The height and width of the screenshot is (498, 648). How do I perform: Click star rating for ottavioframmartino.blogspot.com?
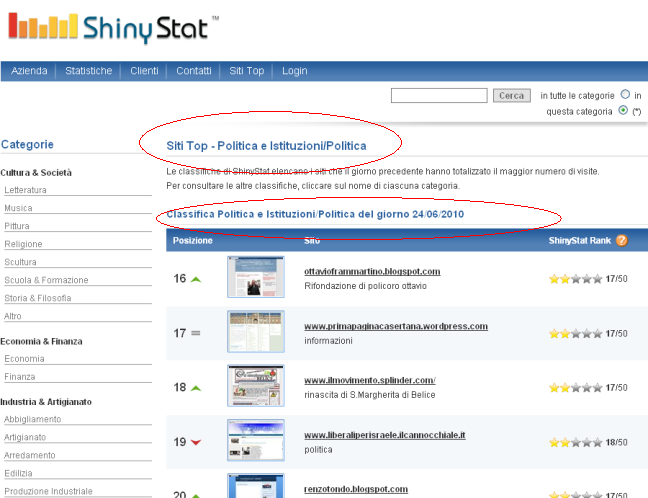click(575, 279)
